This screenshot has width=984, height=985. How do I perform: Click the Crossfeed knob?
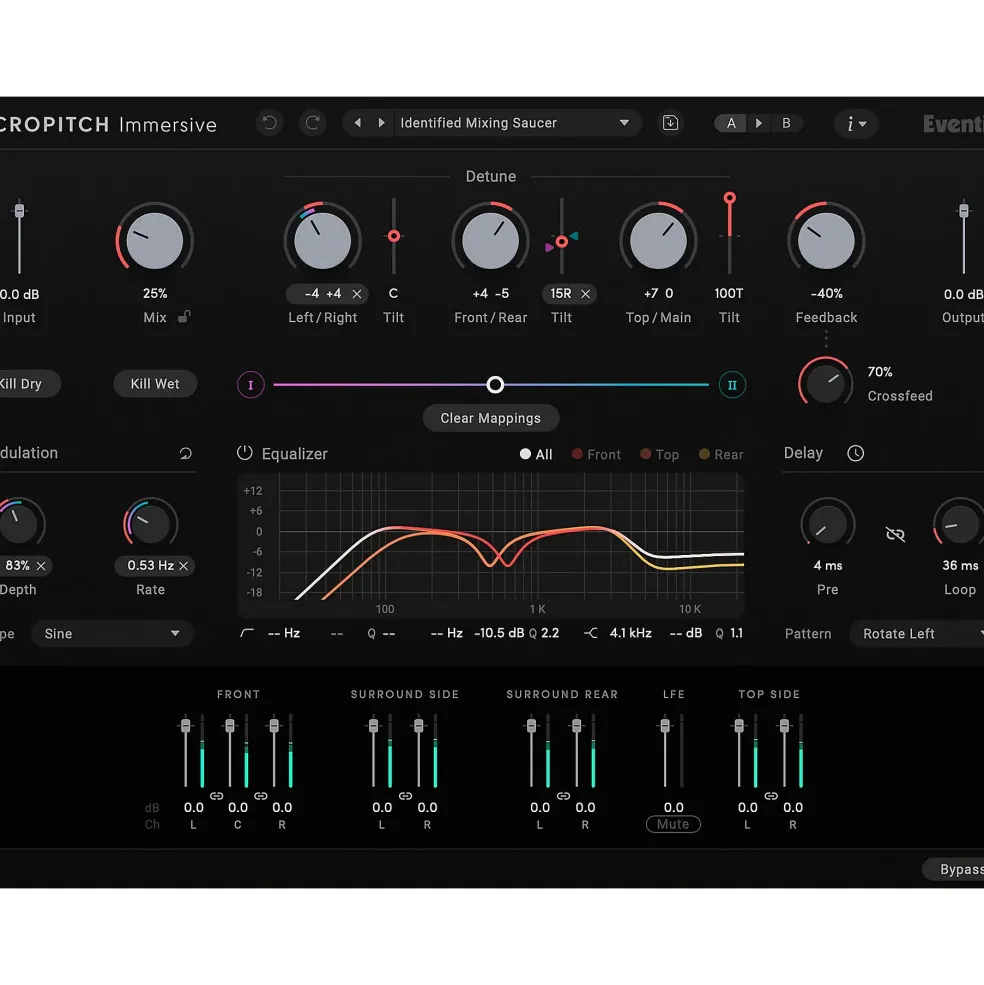pos(826,383)
